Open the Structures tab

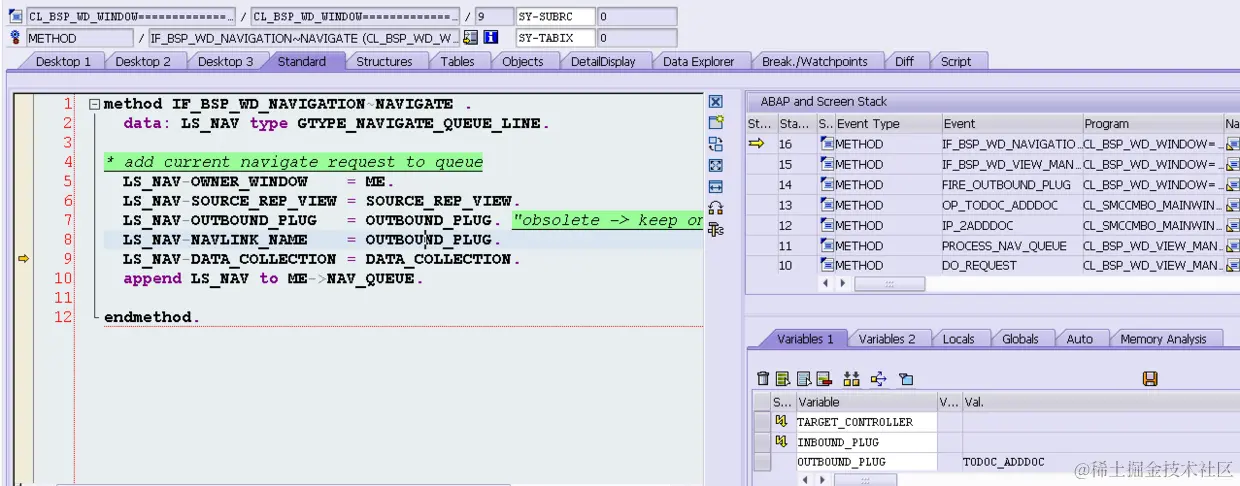tap(384, 61)
